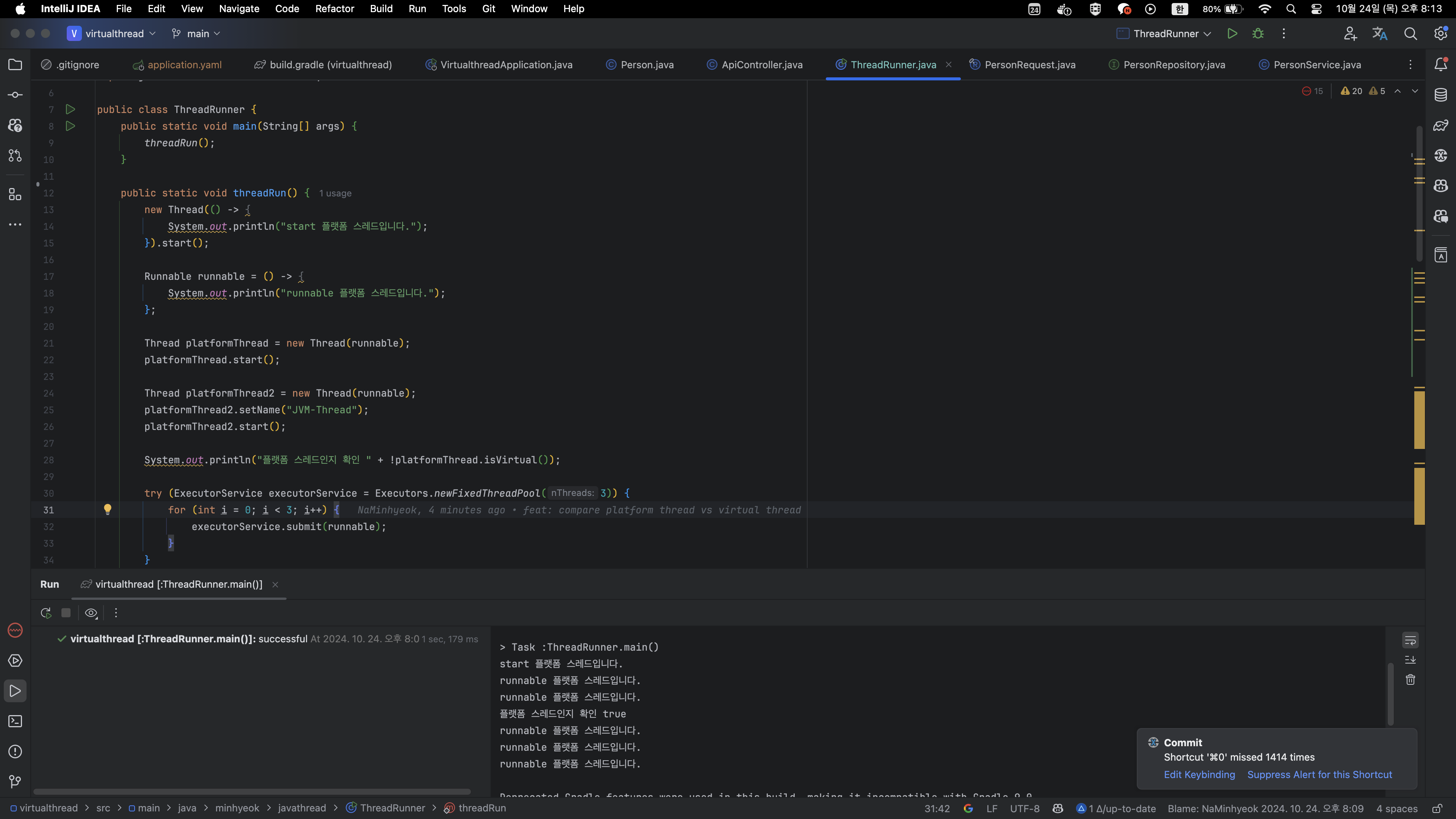Open the Structure tool window
The height and width of the screenshot is (819, 1456).
tap(14, 195)
